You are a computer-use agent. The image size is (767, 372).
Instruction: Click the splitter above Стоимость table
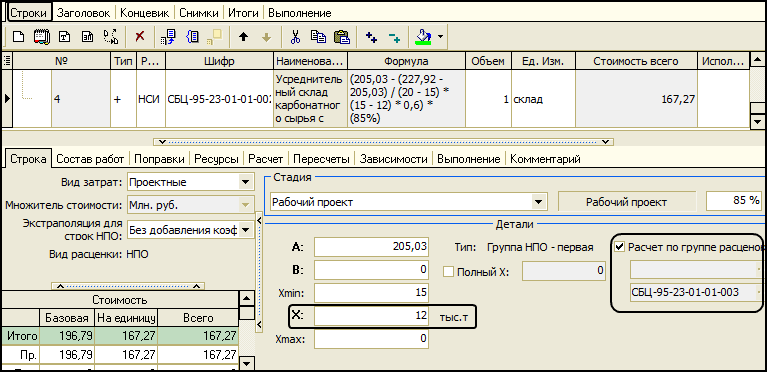point(128,286)
